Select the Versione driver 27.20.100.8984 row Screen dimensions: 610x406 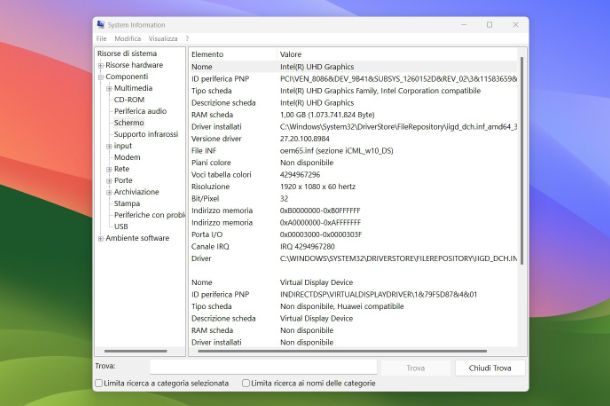pos(353,138)
